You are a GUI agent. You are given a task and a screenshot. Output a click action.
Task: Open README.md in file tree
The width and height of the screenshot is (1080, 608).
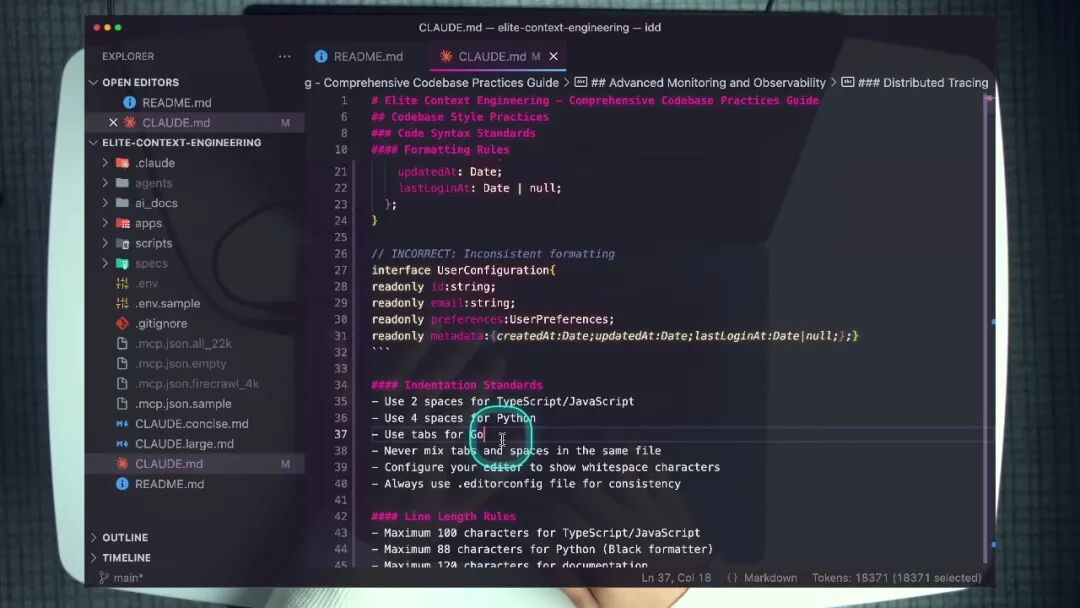[x=169, y=483]
